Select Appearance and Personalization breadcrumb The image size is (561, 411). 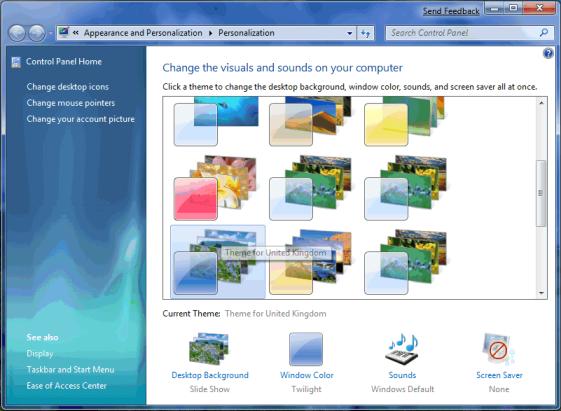click(x=143, y=33)
